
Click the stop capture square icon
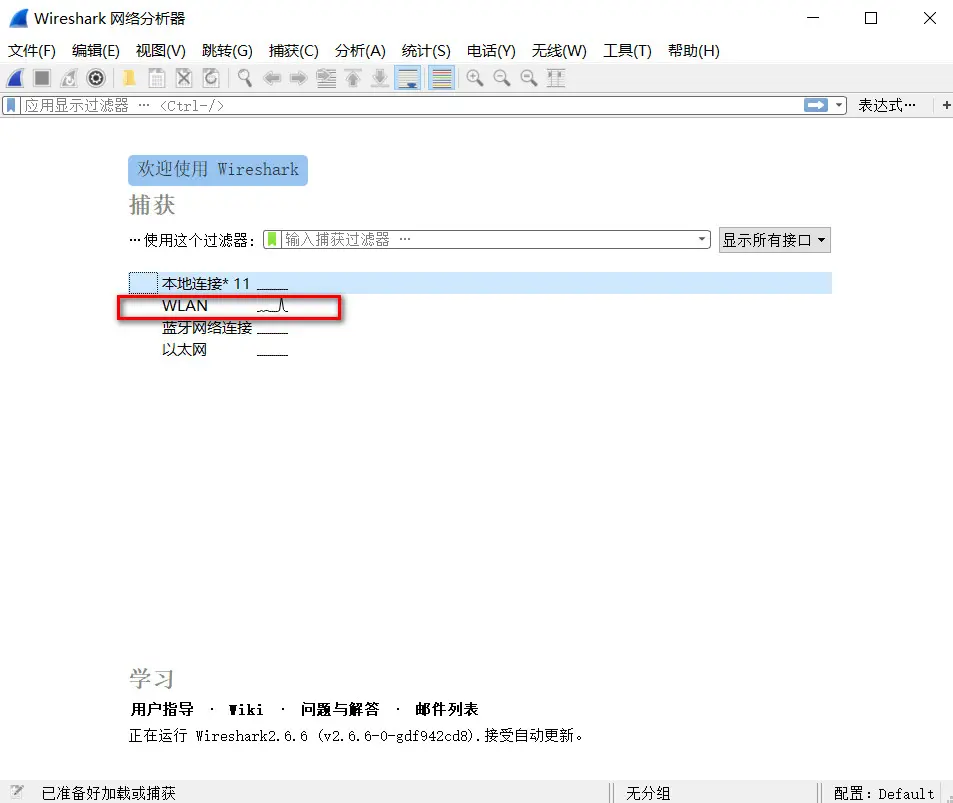click(42, 78)
